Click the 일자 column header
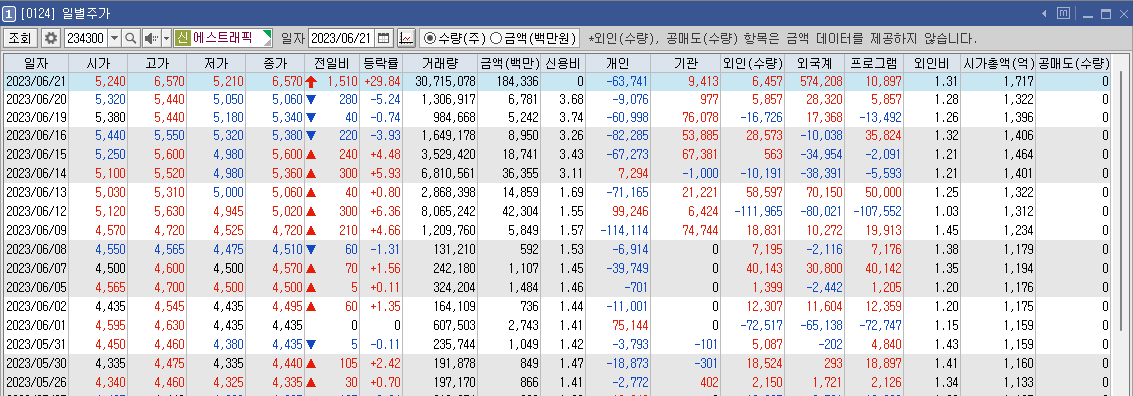Viewport: 1133px width, 396px height. 36,64
